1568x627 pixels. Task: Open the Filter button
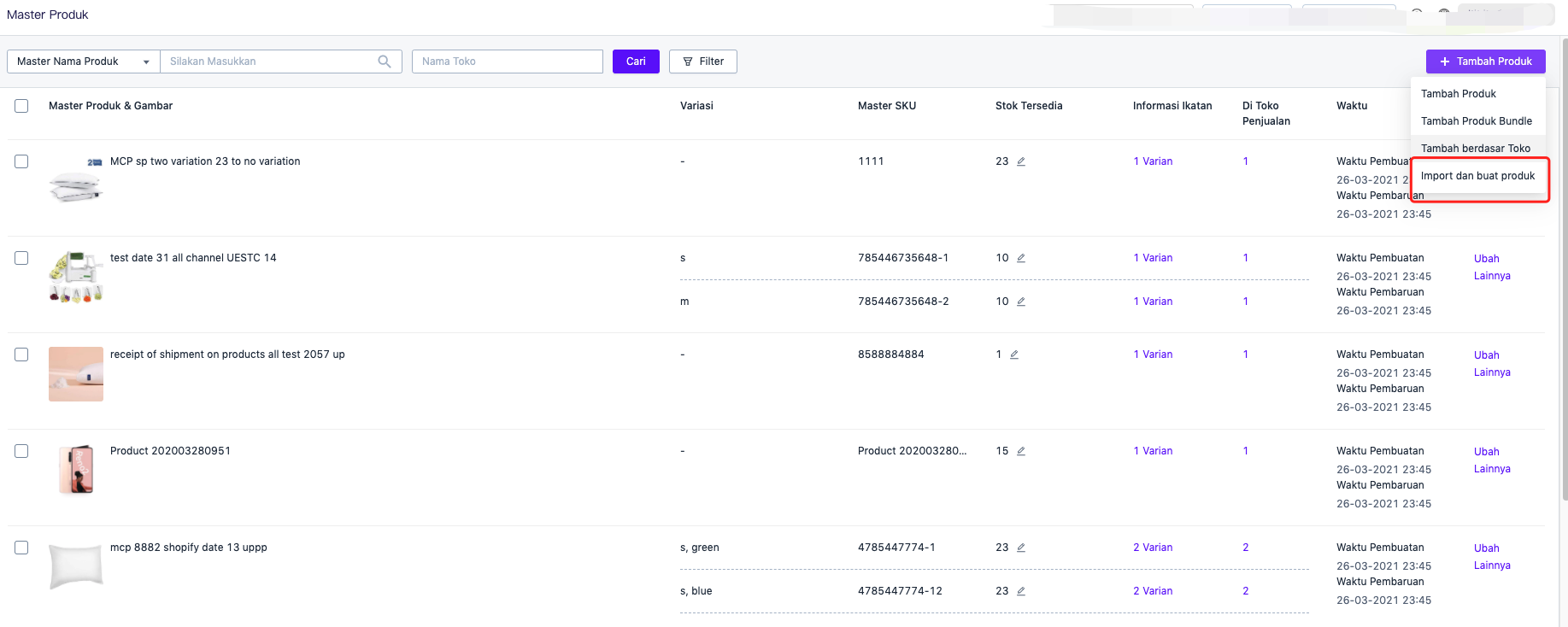point(703,62)
